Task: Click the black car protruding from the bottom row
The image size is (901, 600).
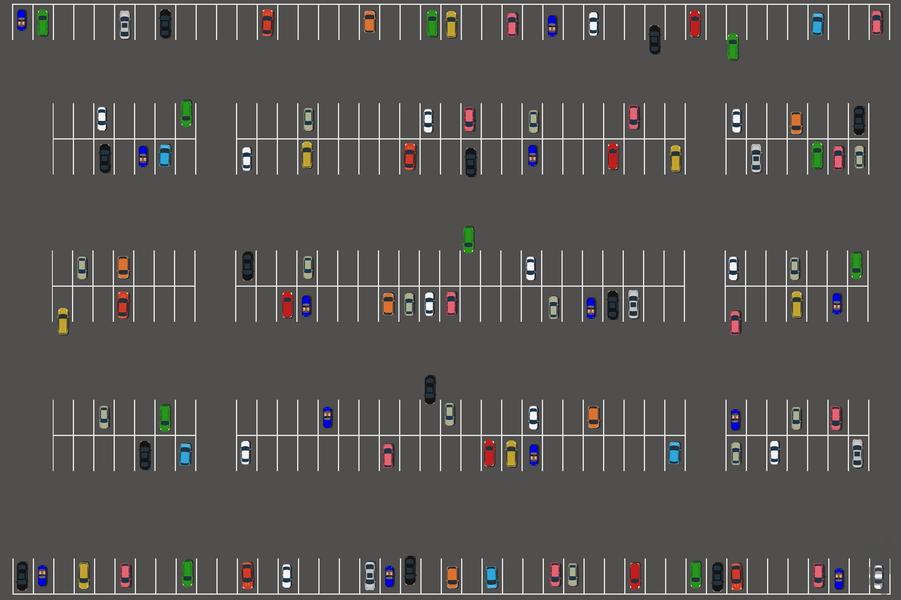Action: (410, 569)
